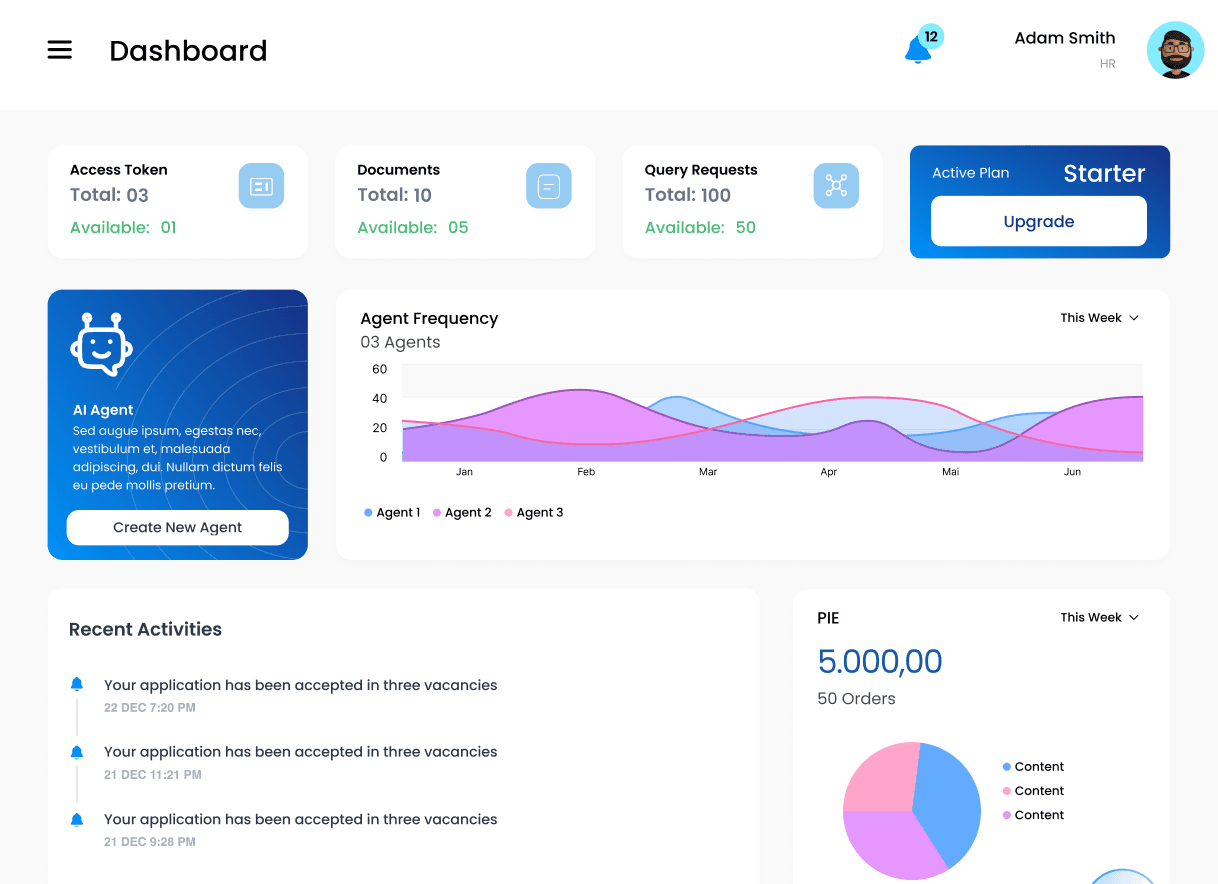Click Starter plan name text
The image size is (1218, 884).
[x=1104, y=173]
